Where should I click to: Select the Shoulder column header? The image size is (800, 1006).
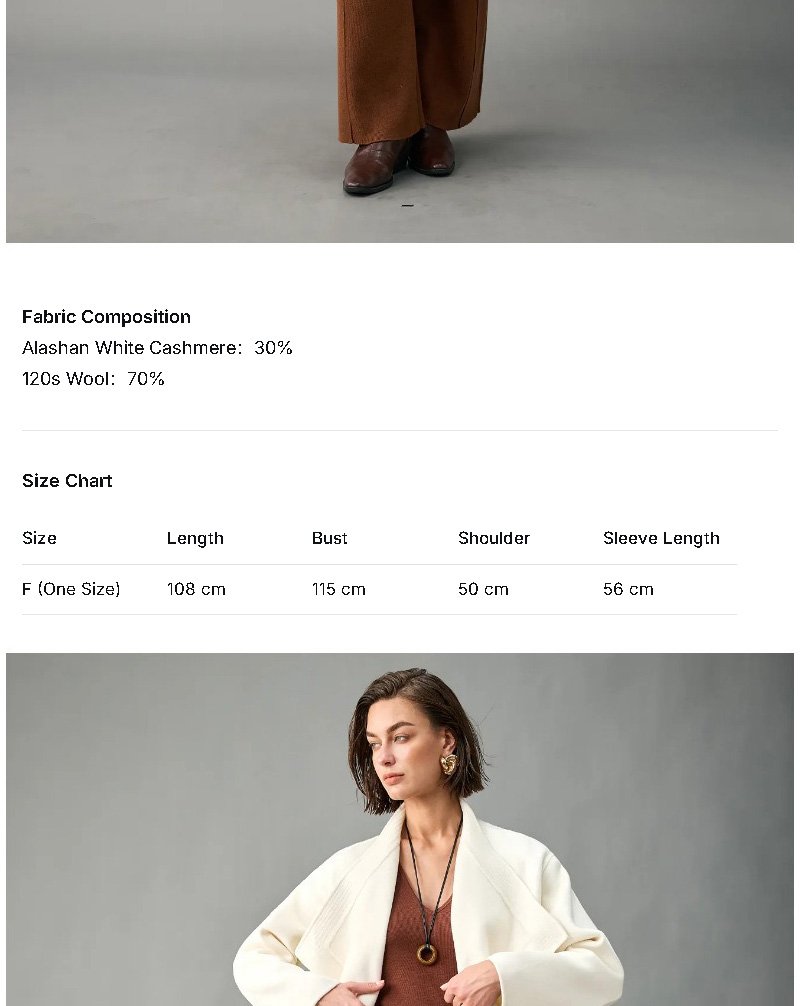pos(493,538)
